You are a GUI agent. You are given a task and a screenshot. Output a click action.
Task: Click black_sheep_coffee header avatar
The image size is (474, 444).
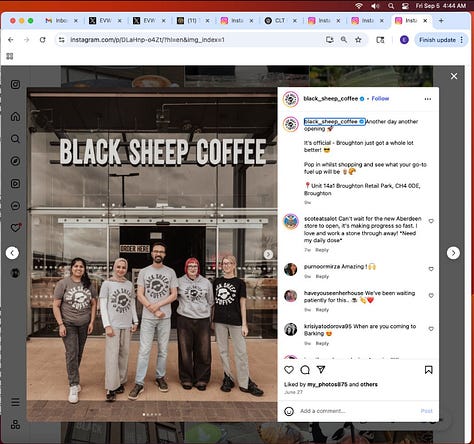[x=291, y=99]
